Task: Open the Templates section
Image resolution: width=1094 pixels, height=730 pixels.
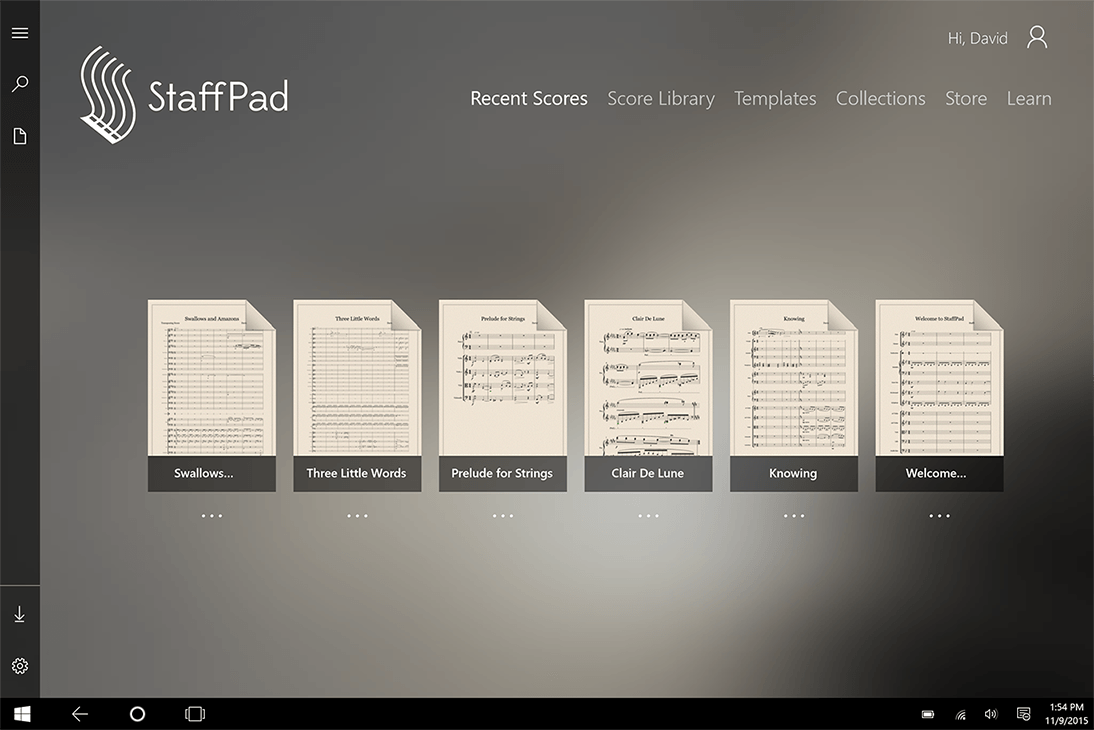Action: pos(775,98)
